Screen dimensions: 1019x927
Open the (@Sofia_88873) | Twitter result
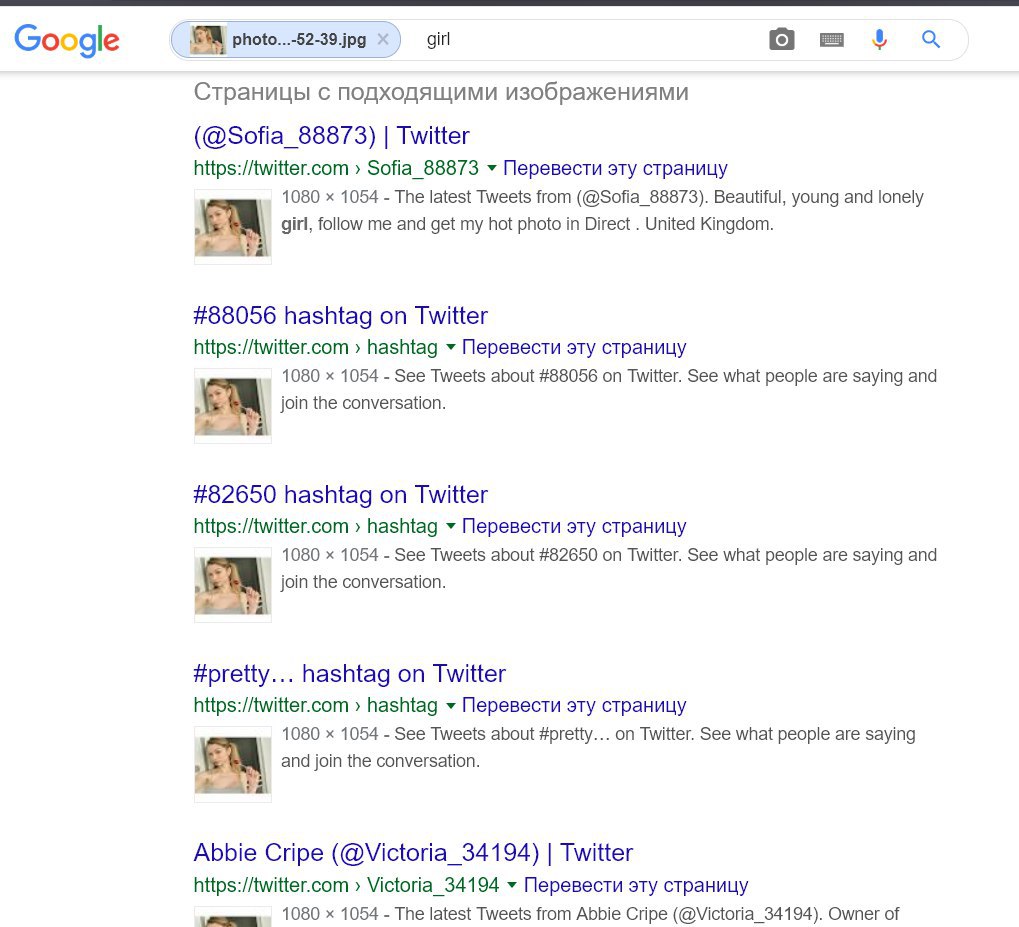pos(331,136)
